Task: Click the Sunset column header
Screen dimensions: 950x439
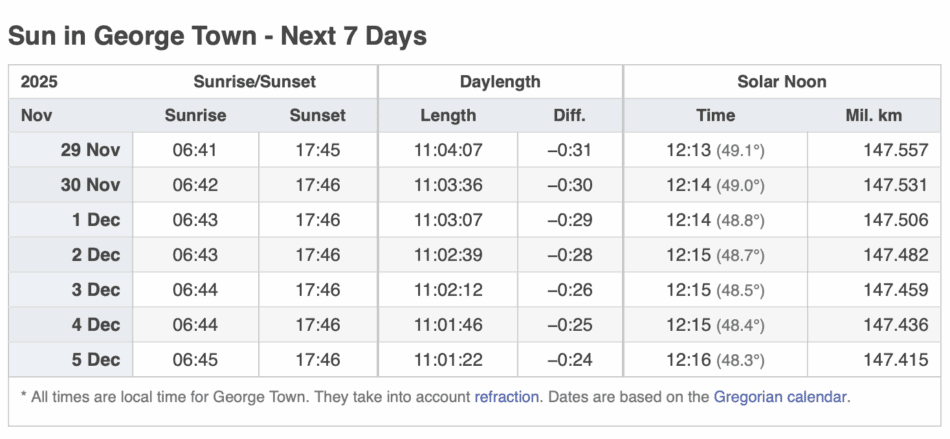Action: click(317, 115)
